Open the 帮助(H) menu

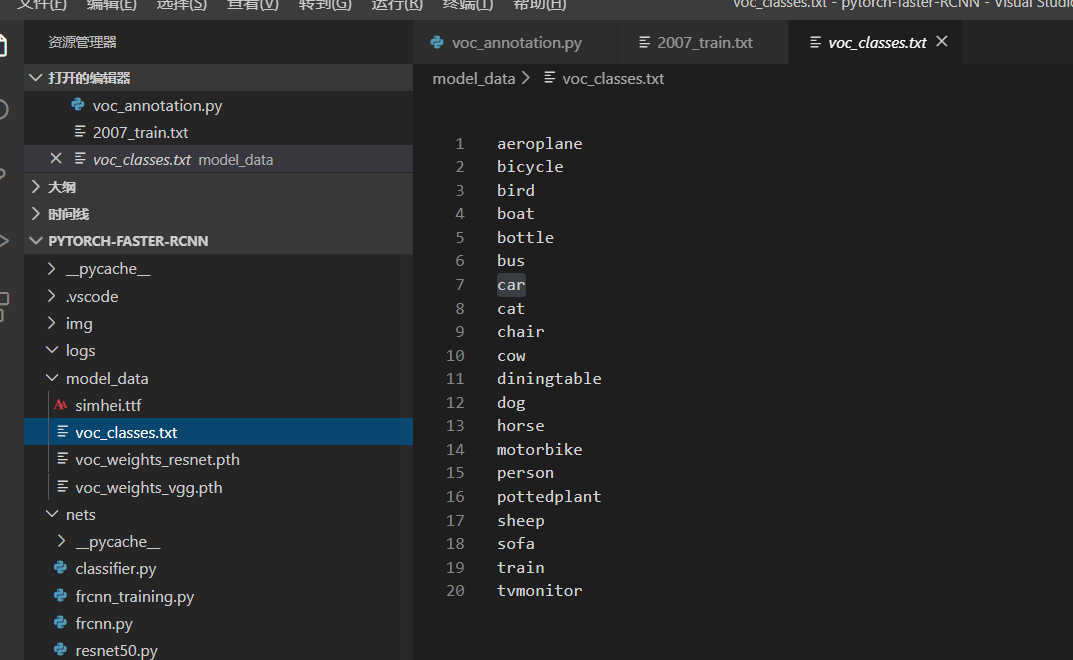(x=540, y=5)
